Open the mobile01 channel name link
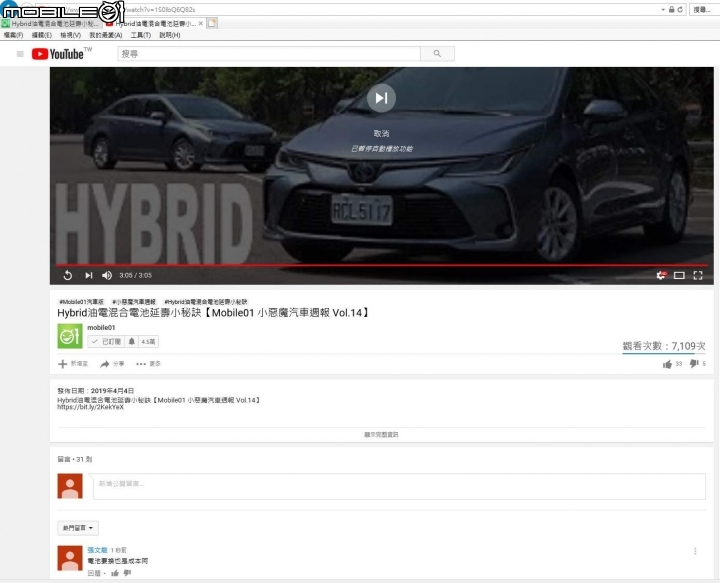 coord(101,327)
